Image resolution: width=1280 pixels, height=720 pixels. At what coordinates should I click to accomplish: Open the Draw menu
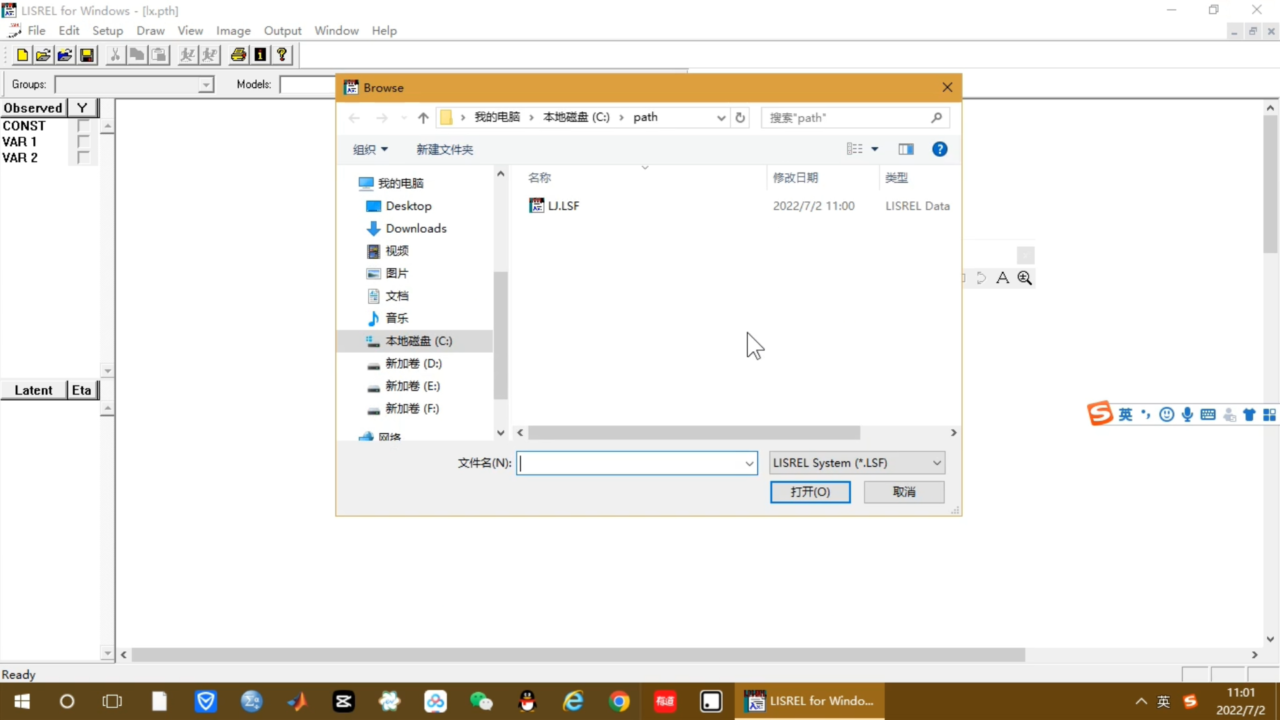click(151, 31)
